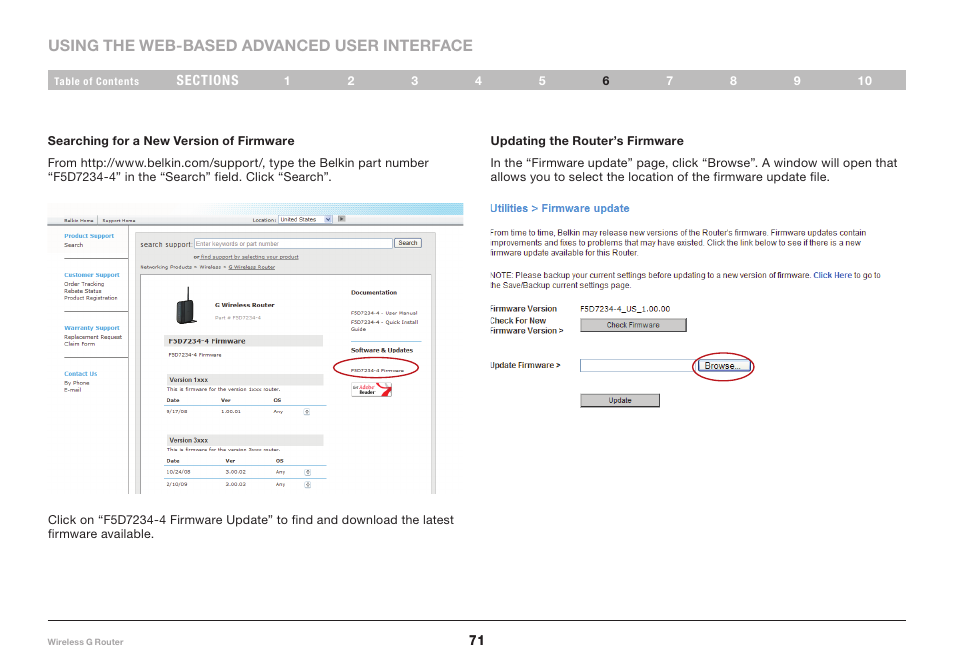
Task: Open the Support Home link
Action: pyautogui.click(x=119, y=220)
